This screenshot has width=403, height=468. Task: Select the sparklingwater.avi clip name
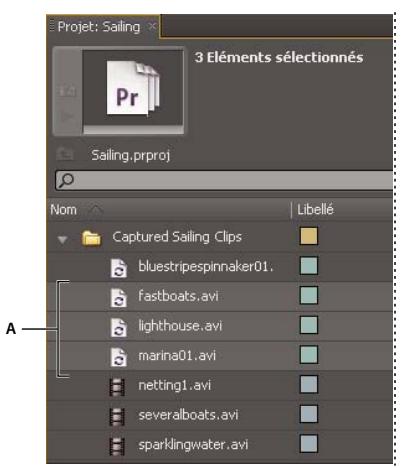[x=193, y=445]
